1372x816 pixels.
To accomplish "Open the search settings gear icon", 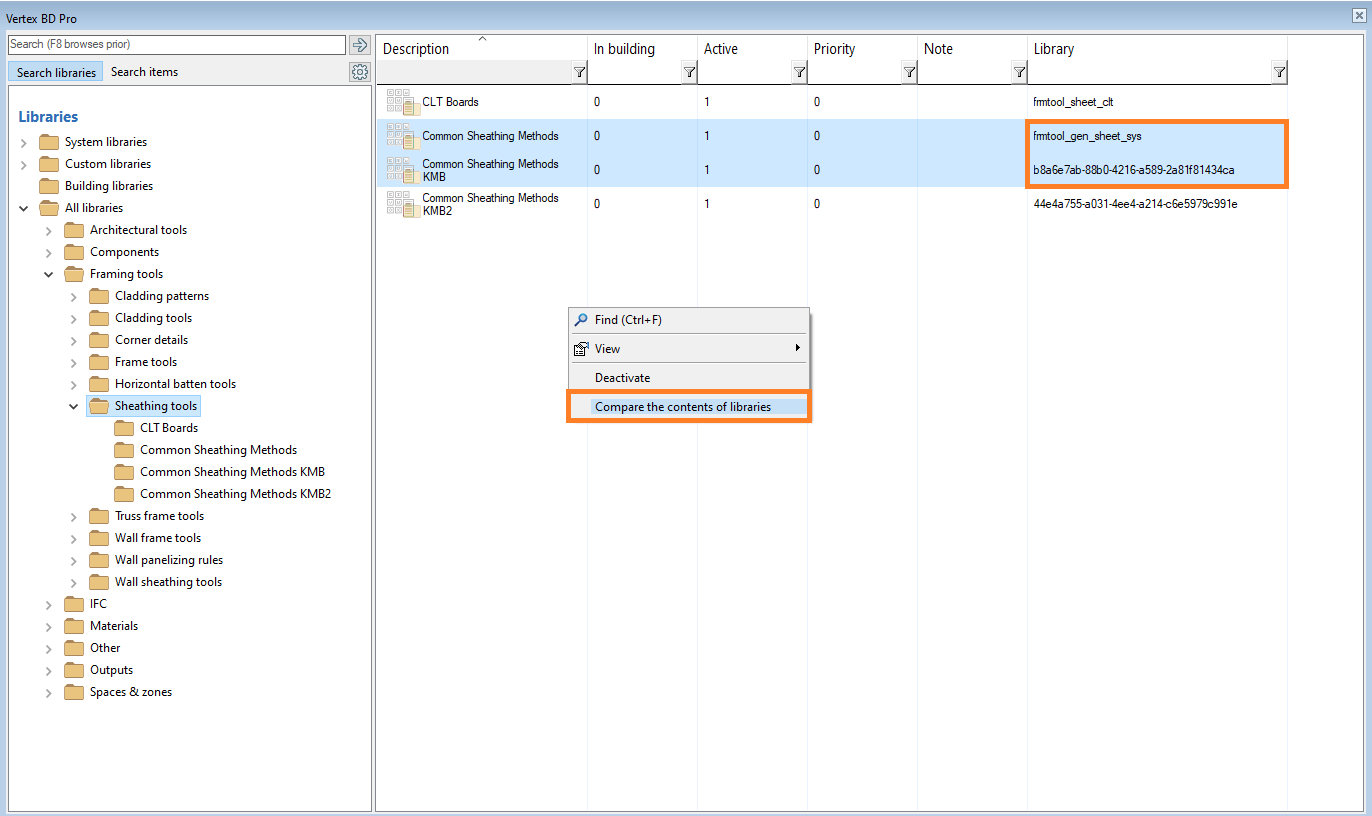I will (360, 72).
